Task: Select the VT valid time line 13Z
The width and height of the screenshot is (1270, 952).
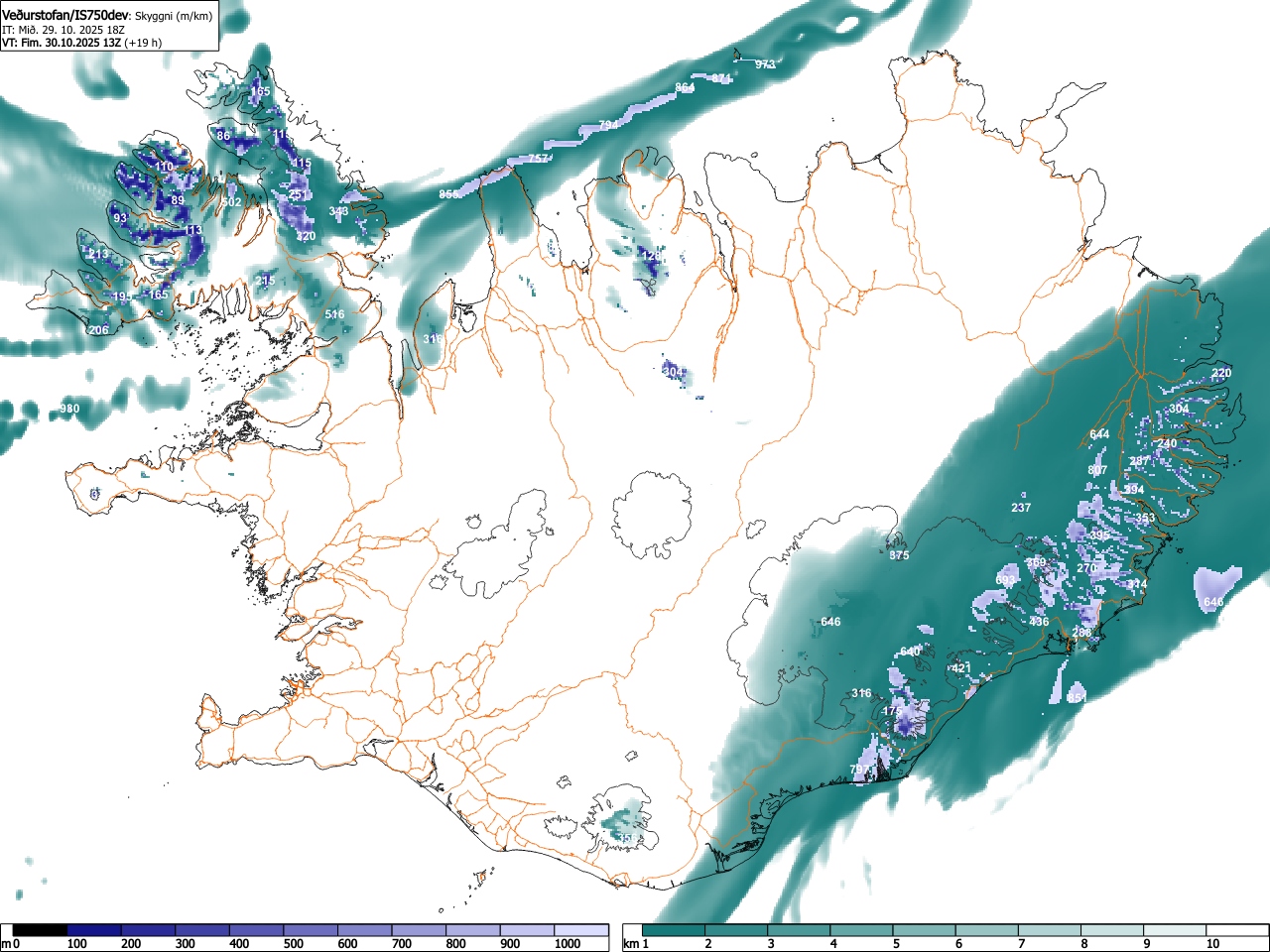Action: 81,43
